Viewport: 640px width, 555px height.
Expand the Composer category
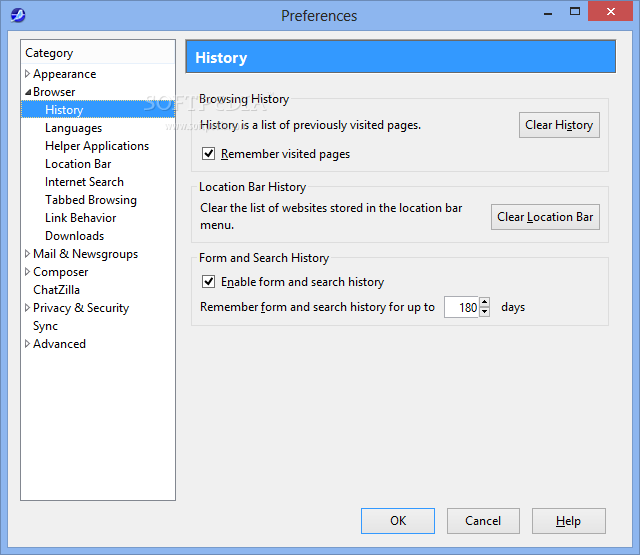coord(27,272)
